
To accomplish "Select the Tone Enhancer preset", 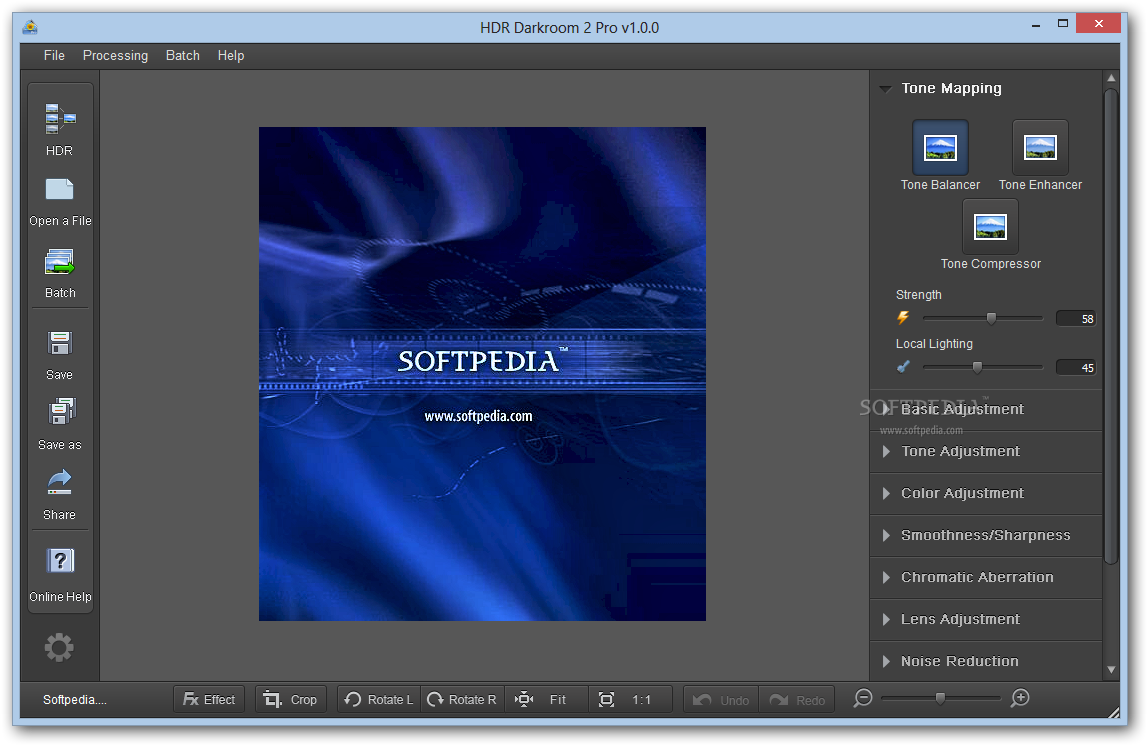I will (1040, 148).
